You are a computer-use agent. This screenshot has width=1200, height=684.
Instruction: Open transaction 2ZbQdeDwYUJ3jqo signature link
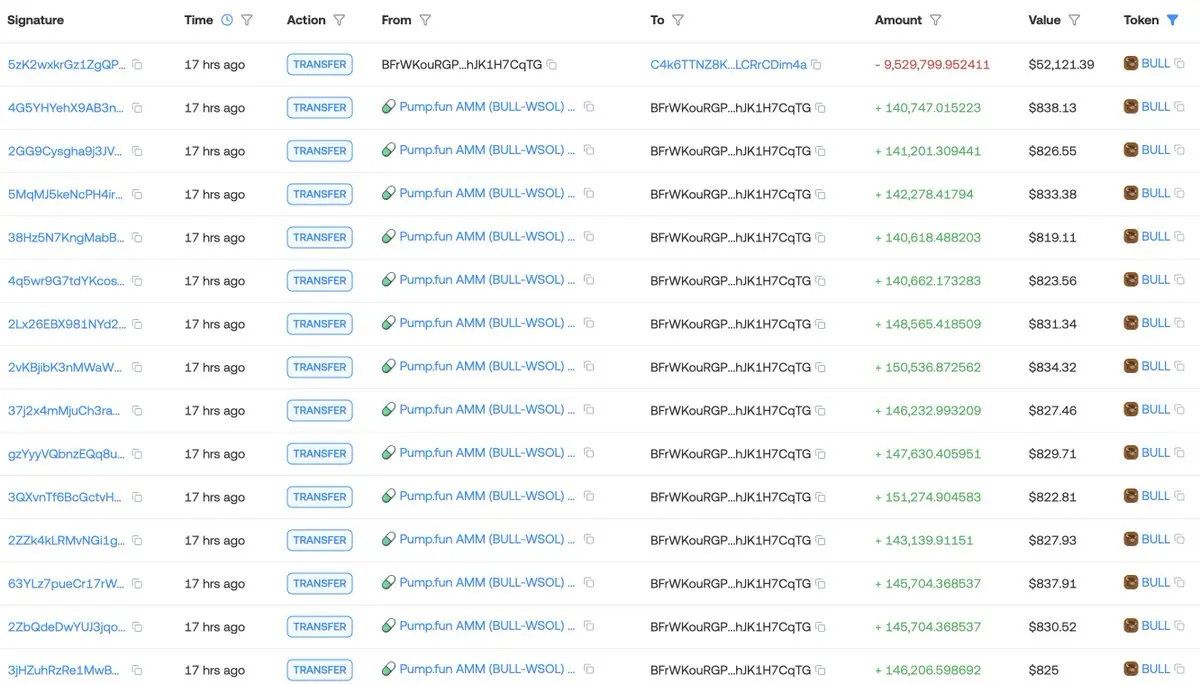(67, 627)
